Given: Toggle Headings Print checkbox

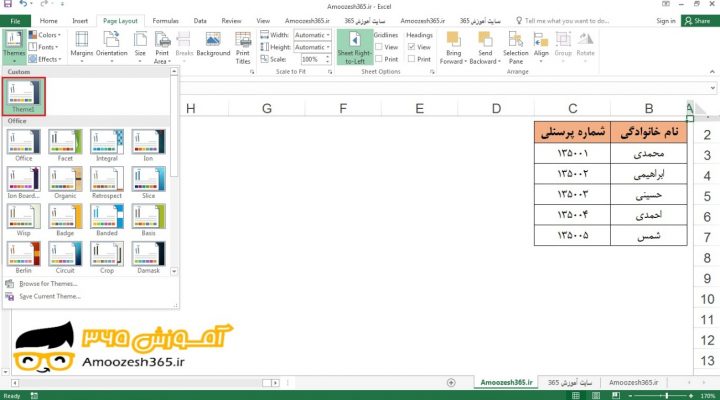Looking at the screenshot, I should (411, 59).
